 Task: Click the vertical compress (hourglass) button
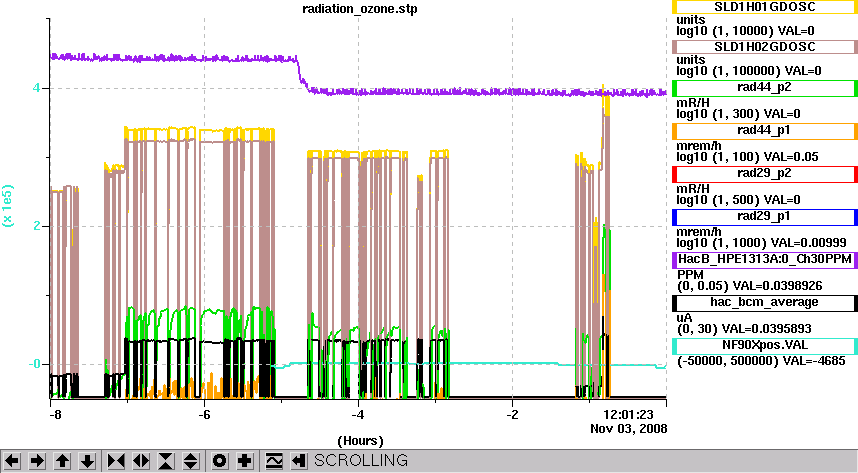click(166, 461)
